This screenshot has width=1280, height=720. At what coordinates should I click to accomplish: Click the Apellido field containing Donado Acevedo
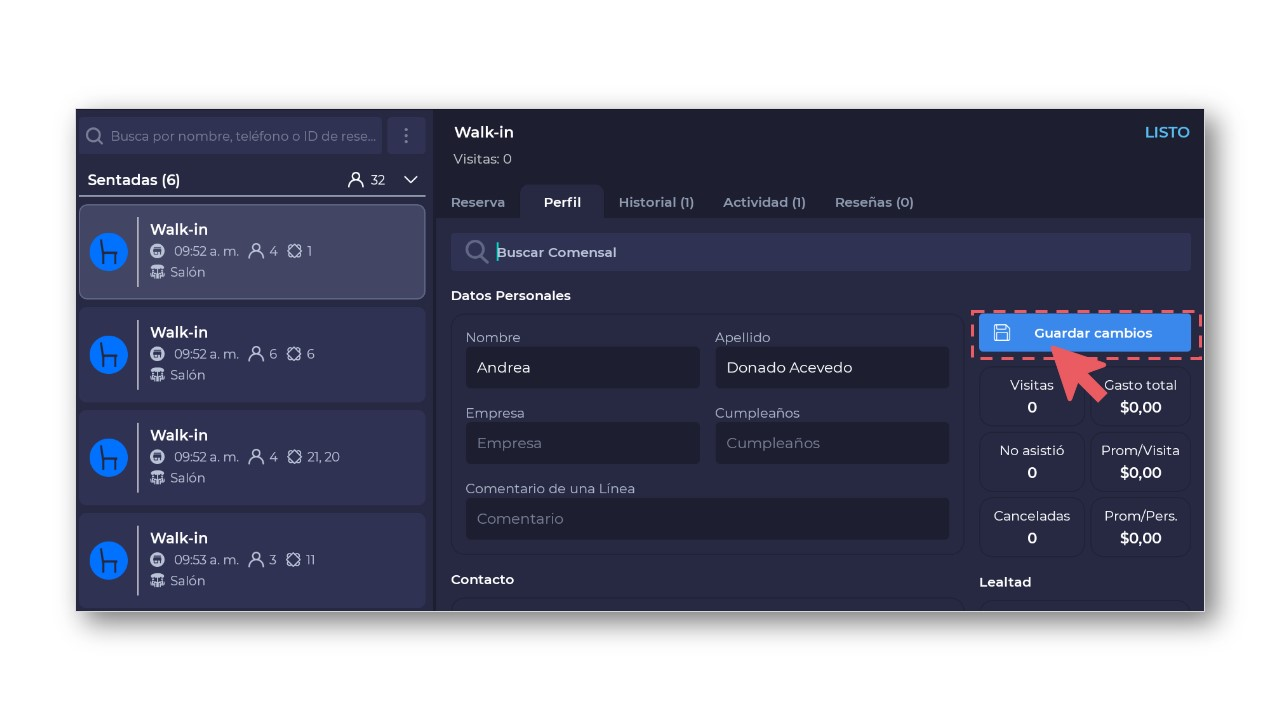pos(832,368)
